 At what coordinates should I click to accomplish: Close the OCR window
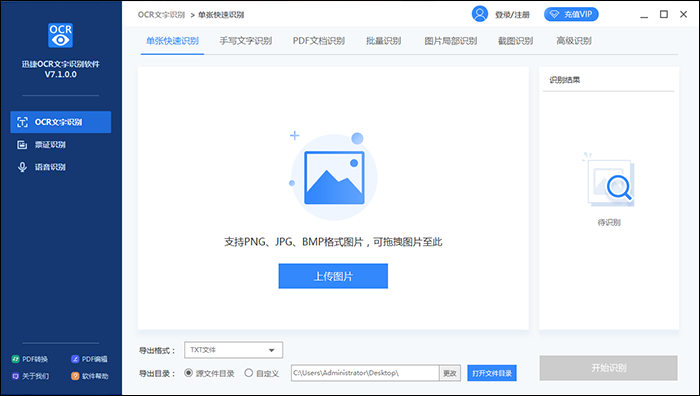coord(683,14)
